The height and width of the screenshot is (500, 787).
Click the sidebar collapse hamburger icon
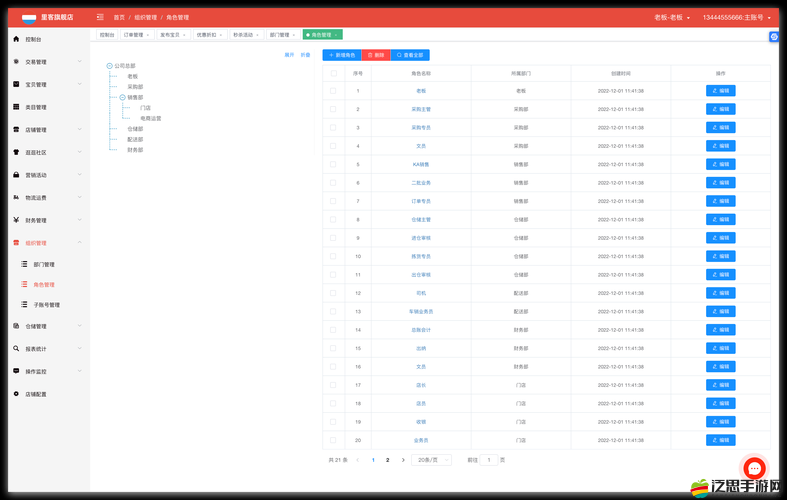[99, 17]
